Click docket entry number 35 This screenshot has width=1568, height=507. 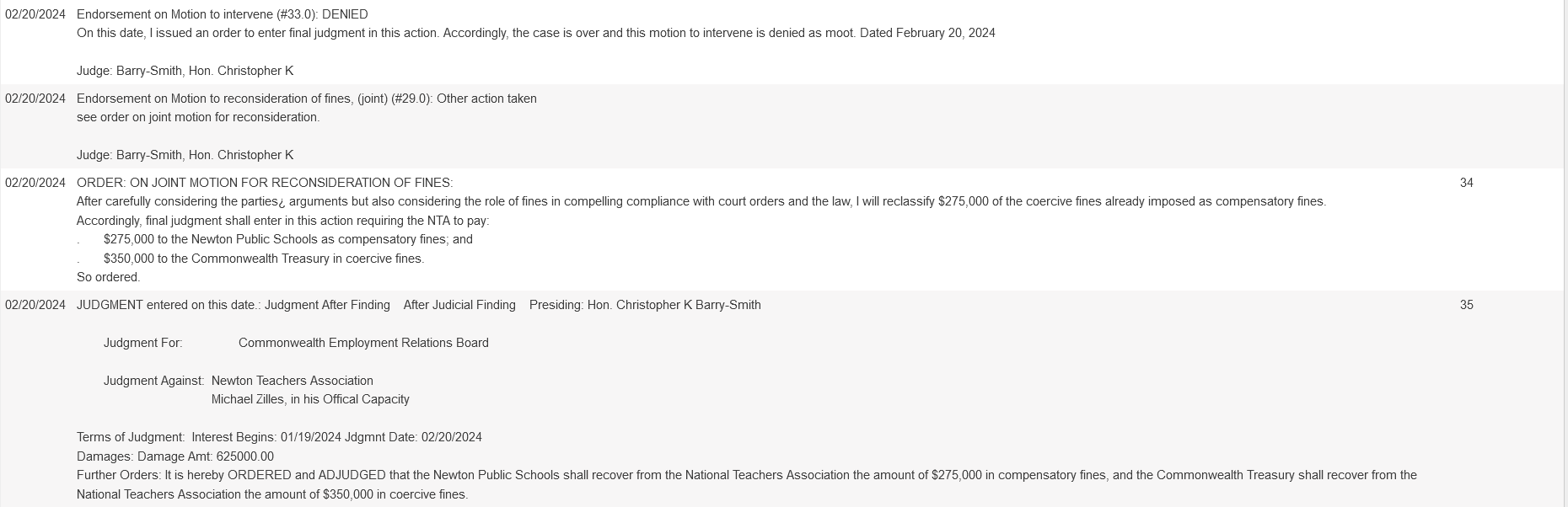(x=1466, y=305)
